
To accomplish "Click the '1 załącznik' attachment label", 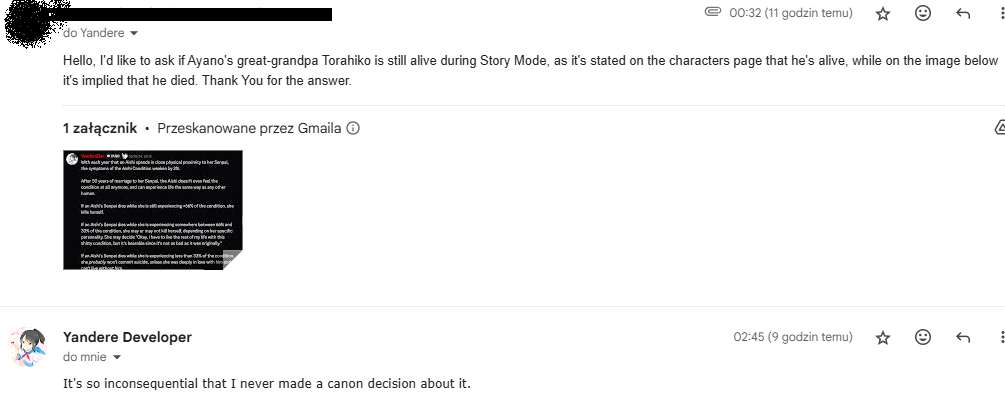I will [100, 128].
